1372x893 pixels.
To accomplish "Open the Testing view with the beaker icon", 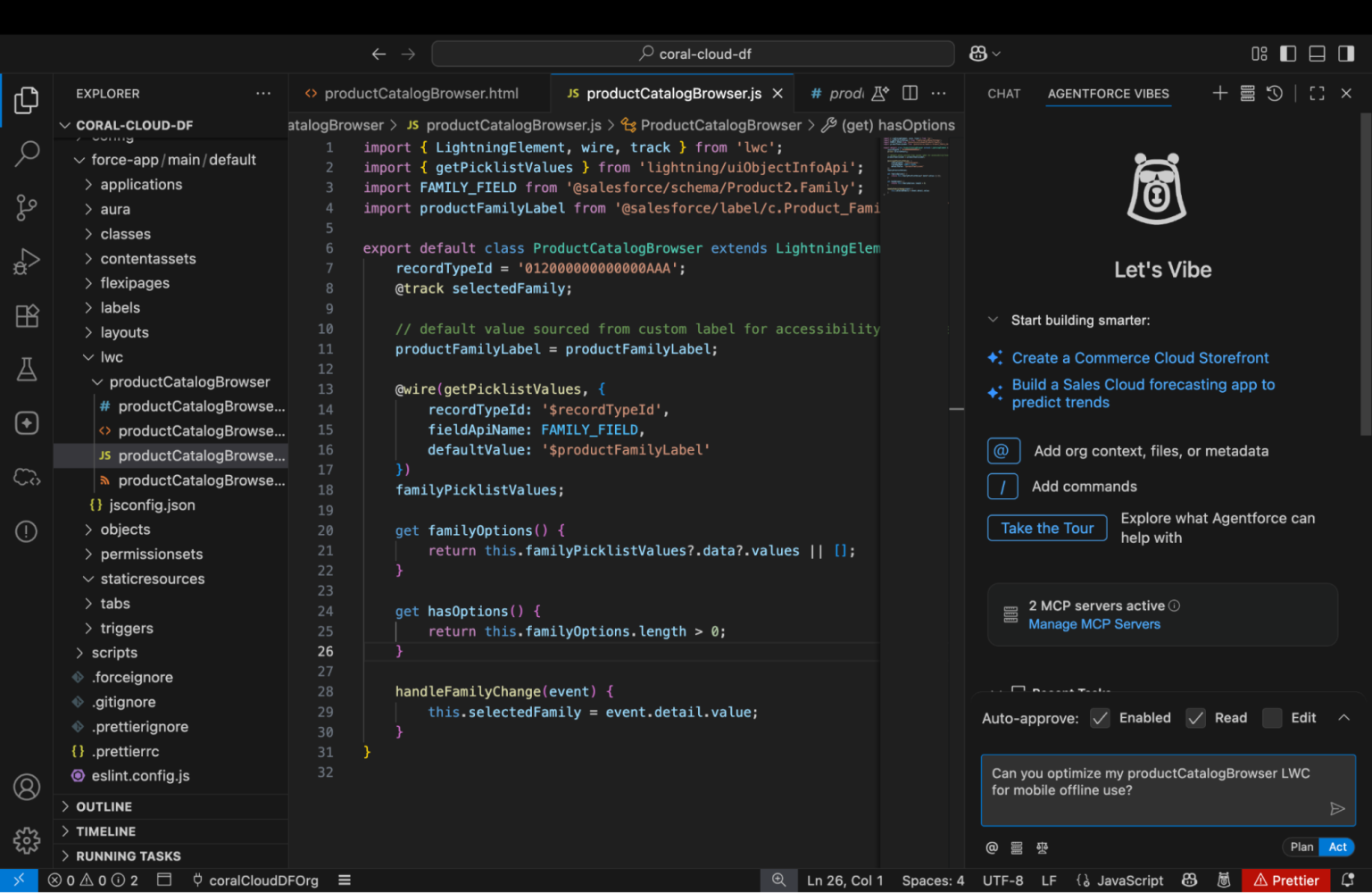I will point(26,369).
